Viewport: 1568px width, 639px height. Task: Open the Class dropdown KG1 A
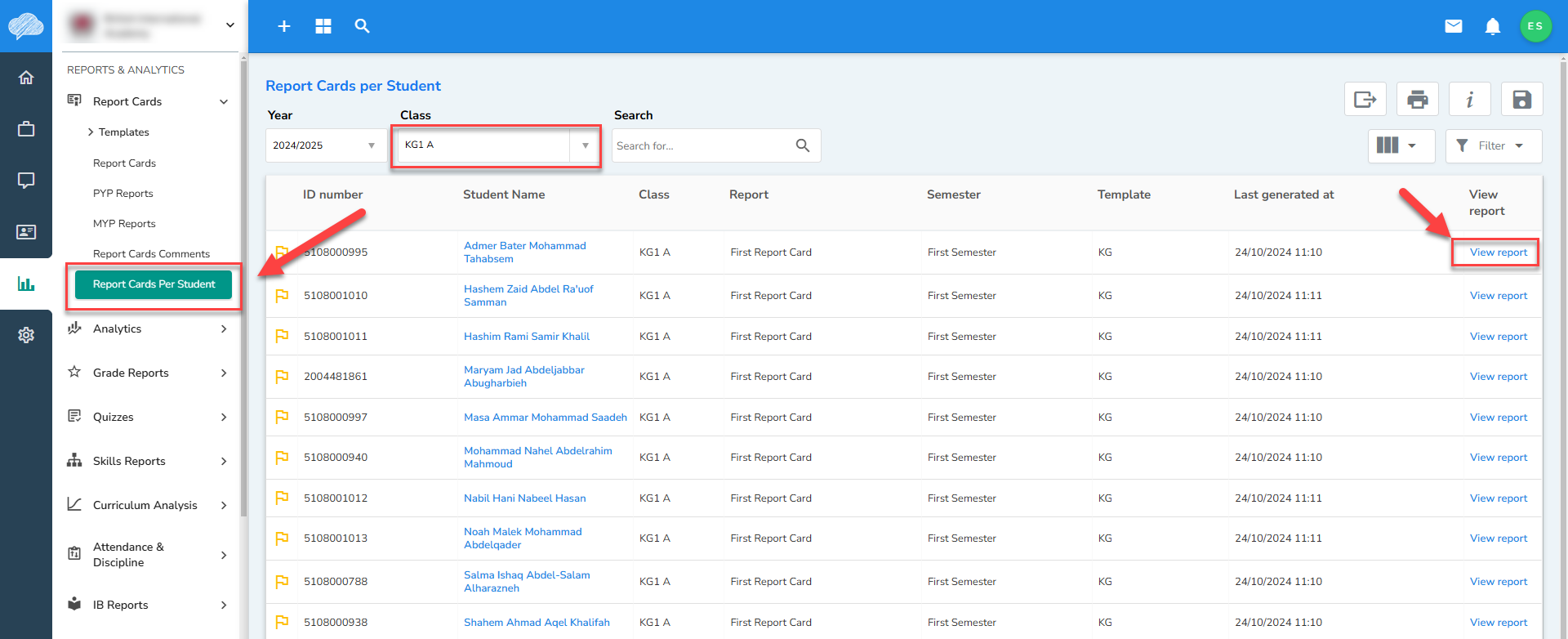click(497, 145)
